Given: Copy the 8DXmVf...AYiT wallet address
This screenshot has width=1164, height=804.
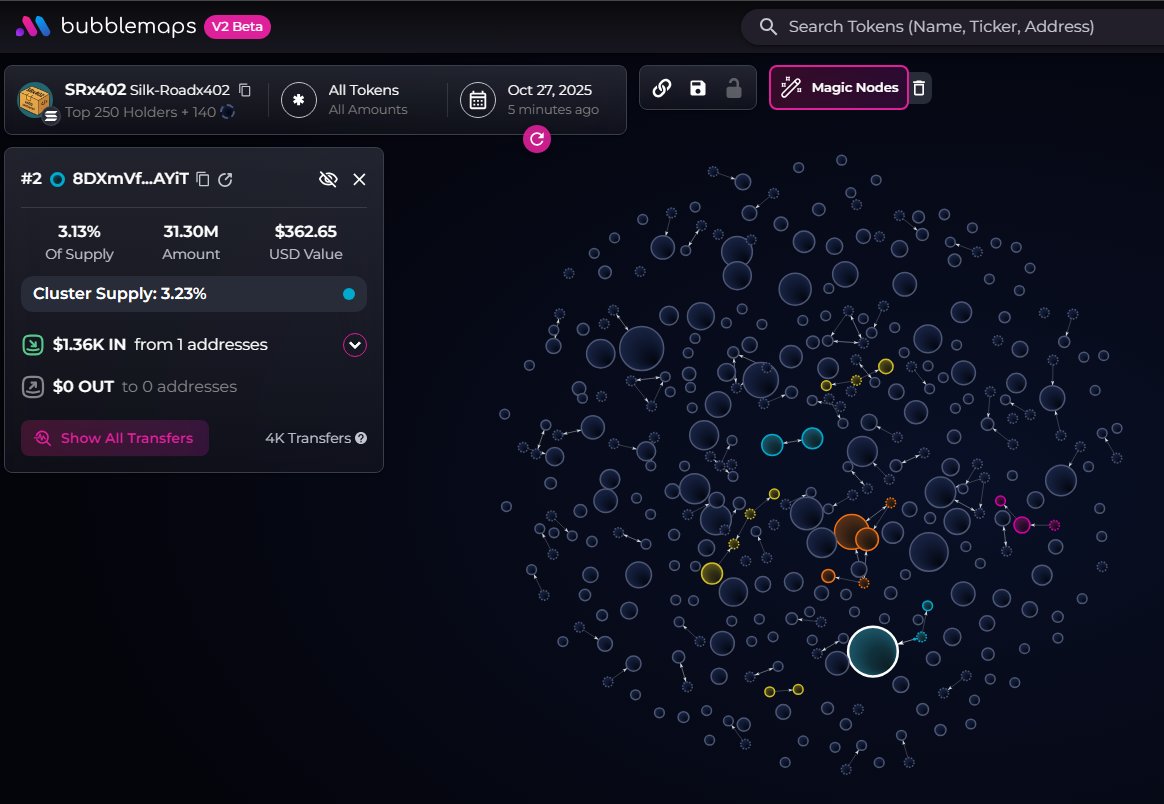Looking at the screenshot, I should (203, 179).
